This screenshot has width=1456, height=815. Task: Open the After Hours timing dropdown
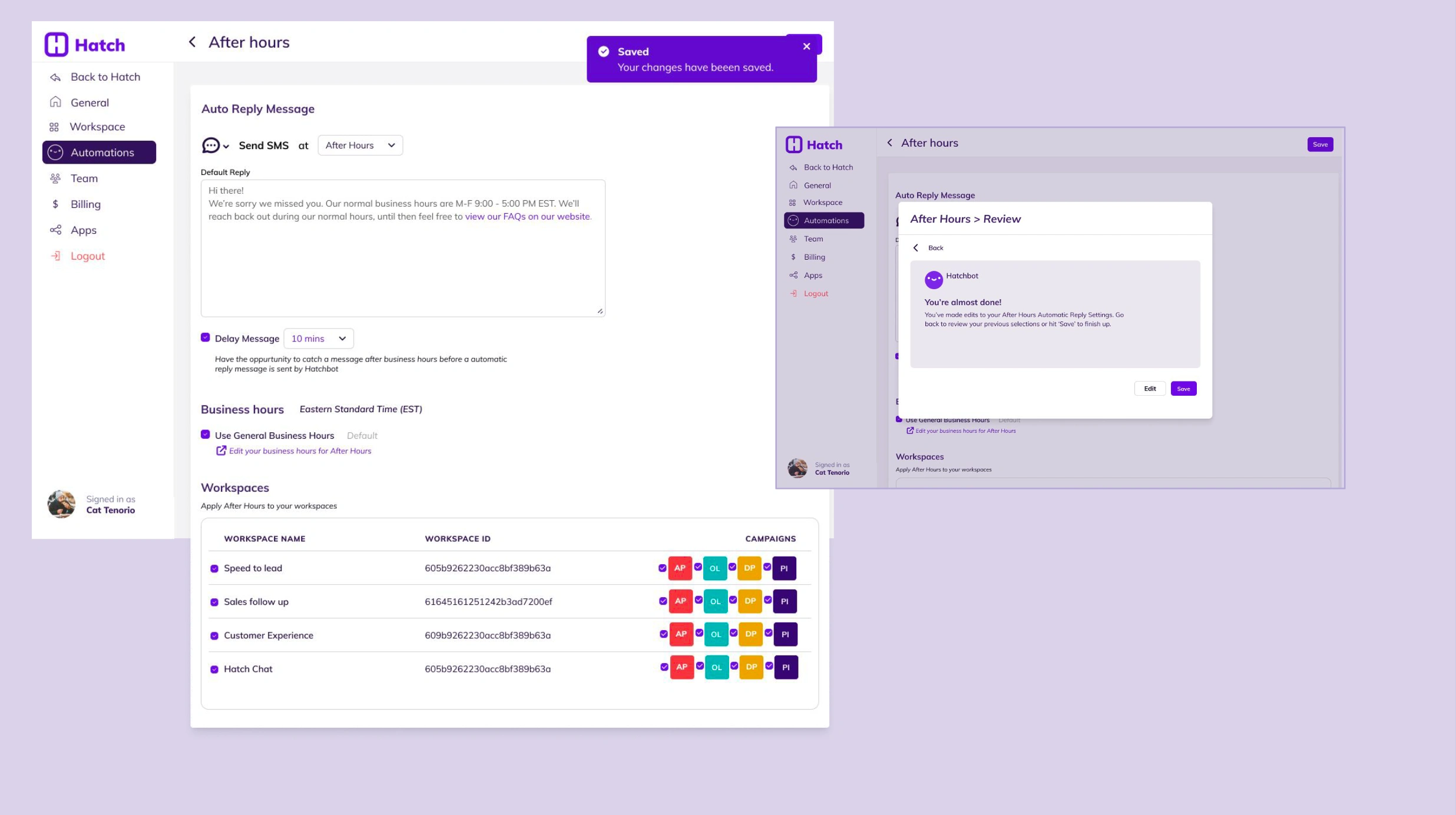360,145
